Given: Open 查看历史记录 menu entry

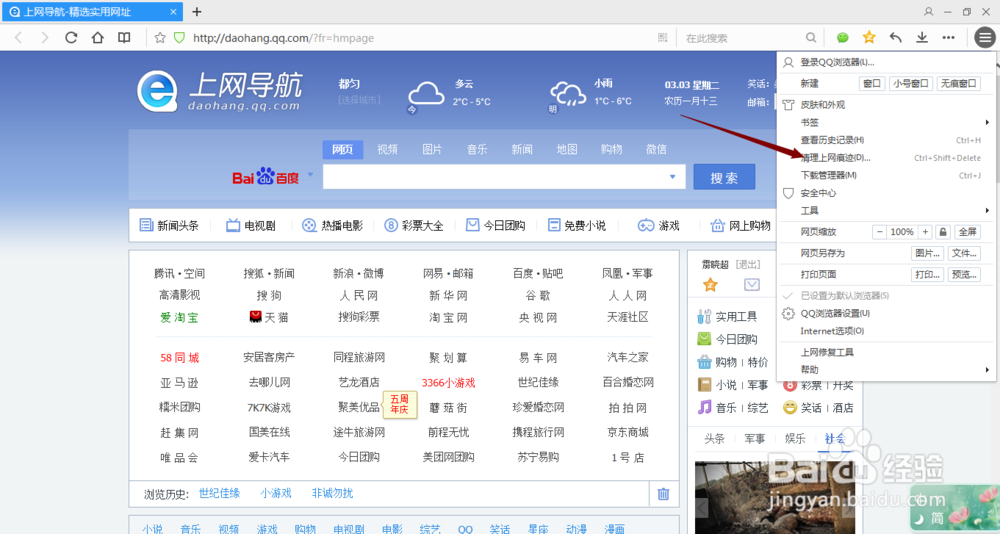Looking at the screenshot, I should pos(886,140).
